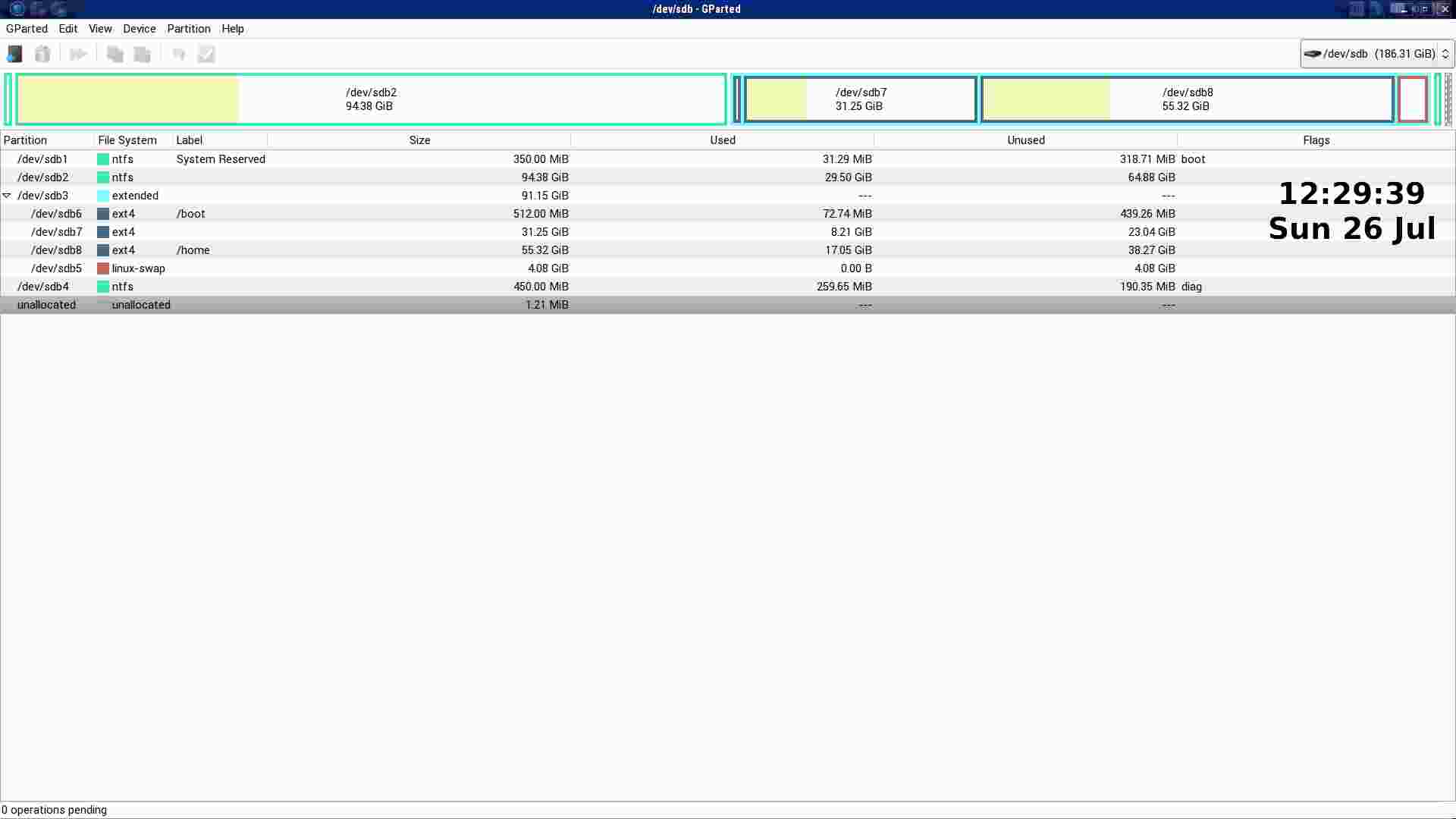
Task: Open the View menu
Action: (100, 29)
